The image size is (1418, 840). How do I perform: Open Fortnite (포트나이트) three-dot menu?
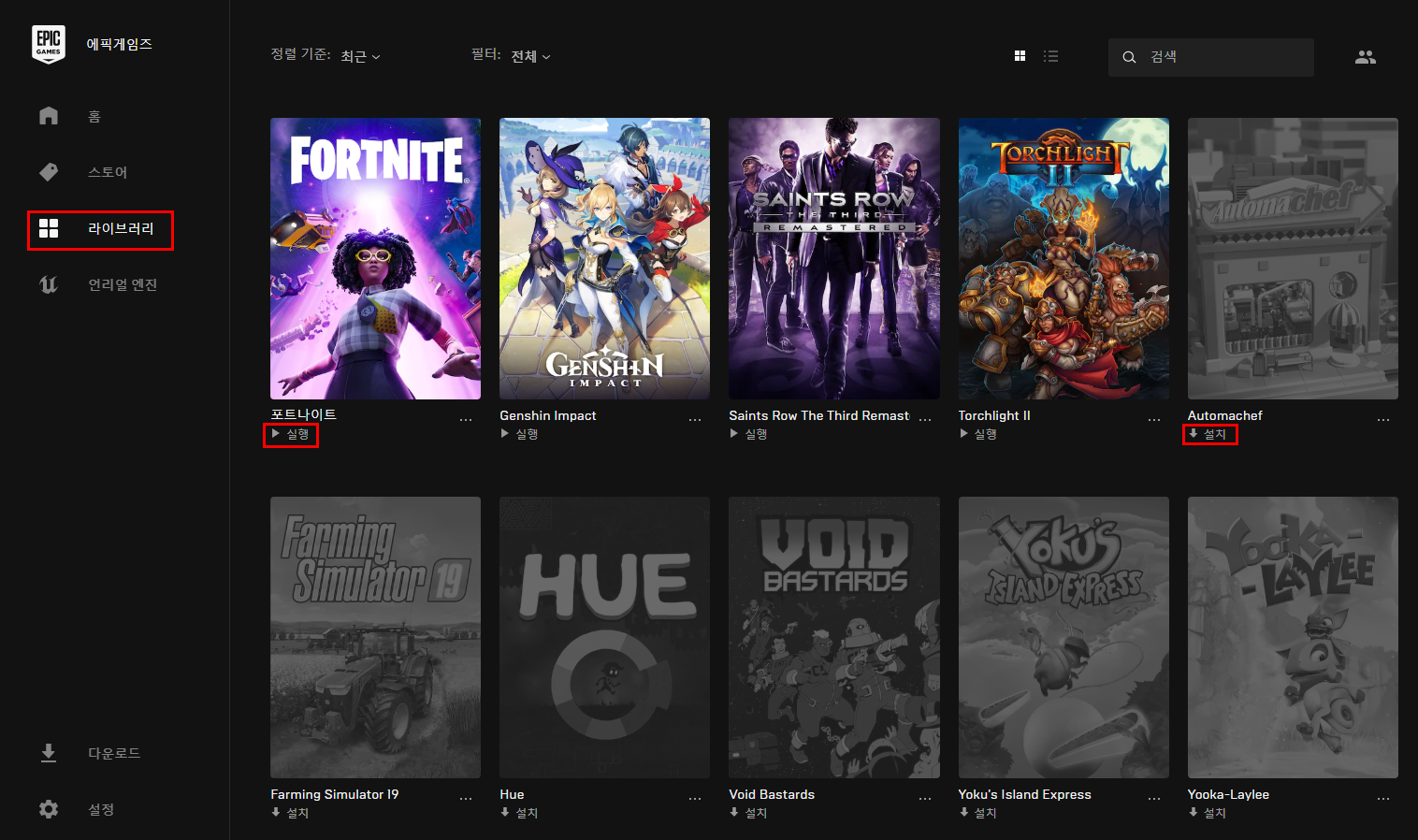pyautogui.click(x=466, y=420)
